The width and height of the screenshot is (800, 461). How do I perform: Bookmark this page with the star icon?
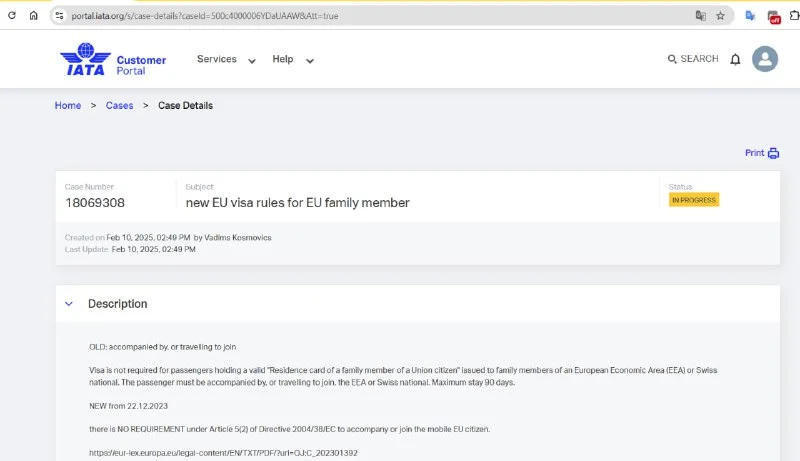pos(720,16)
